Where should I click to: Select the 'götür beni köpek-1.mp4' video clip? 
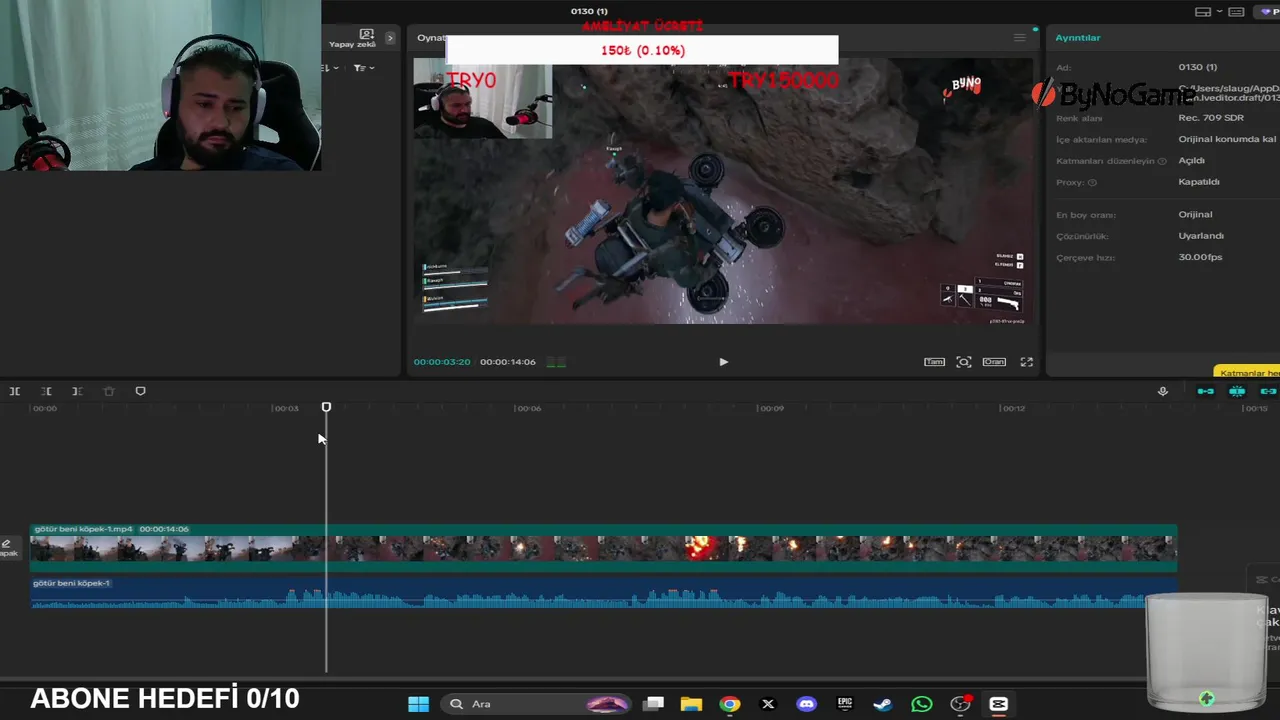603,547
